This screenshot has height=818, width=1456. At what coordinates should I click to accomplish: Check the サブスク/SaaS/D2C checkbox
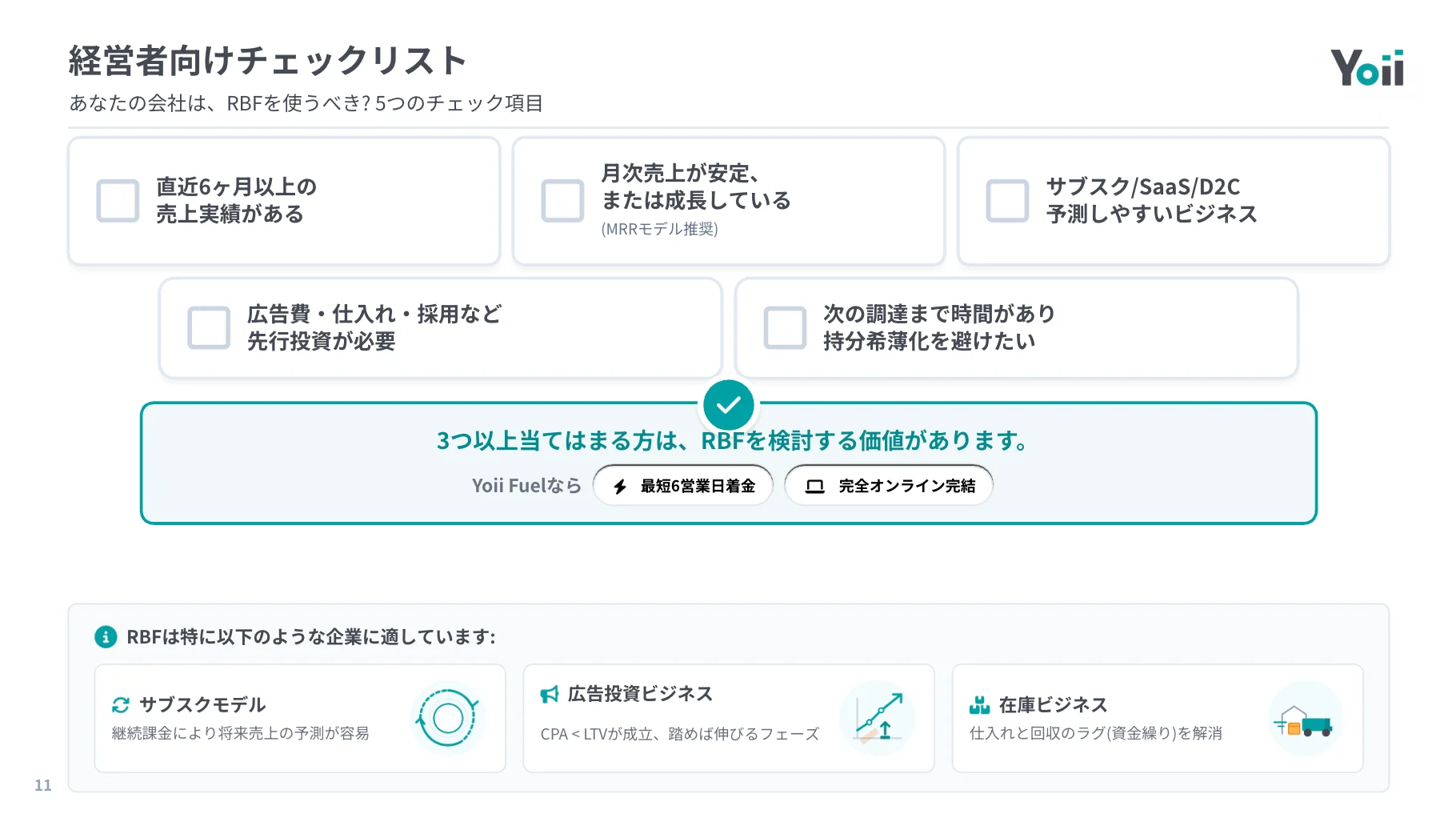(x=1007, y=200)
